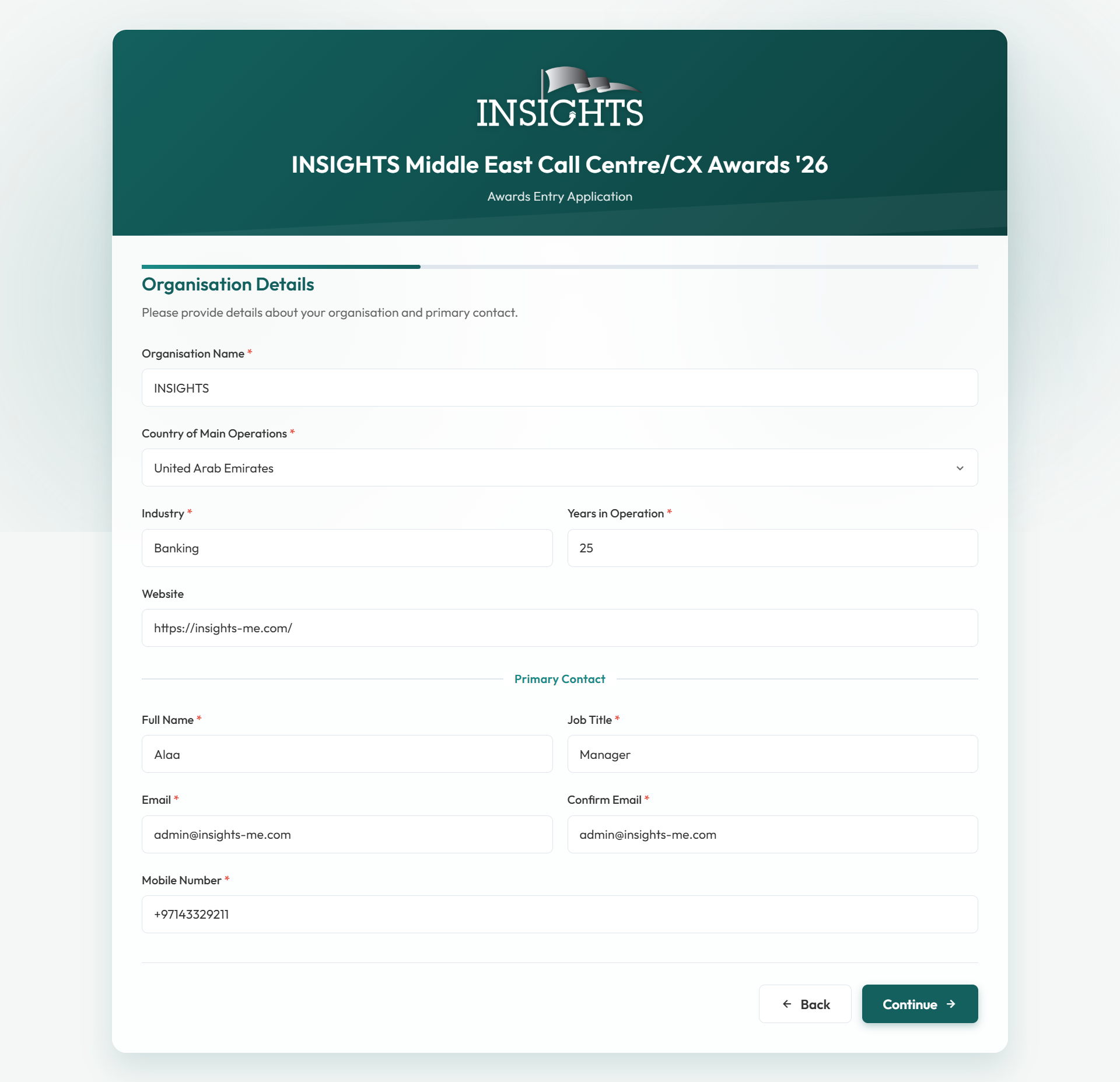Select the Industry field containing Banking
Screen dimensions: 1120x1082
click(347, 548)
